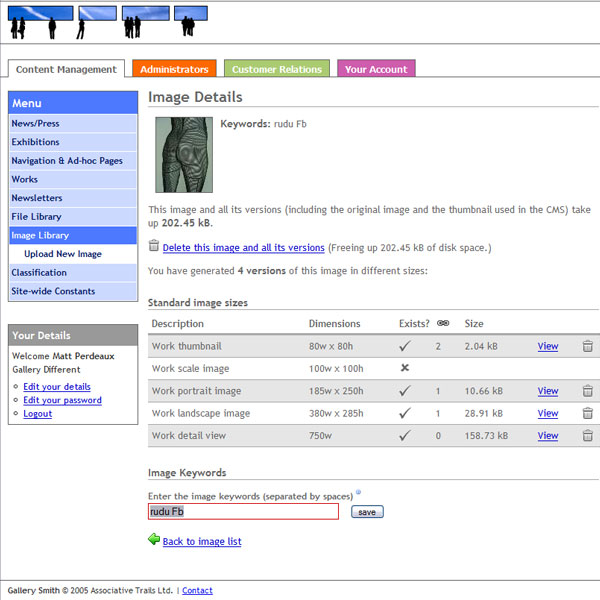Click the 100w x 100h dimensions cell
Image resolution: width=600 pixels, height=600 pixels.
coord(336,368)
